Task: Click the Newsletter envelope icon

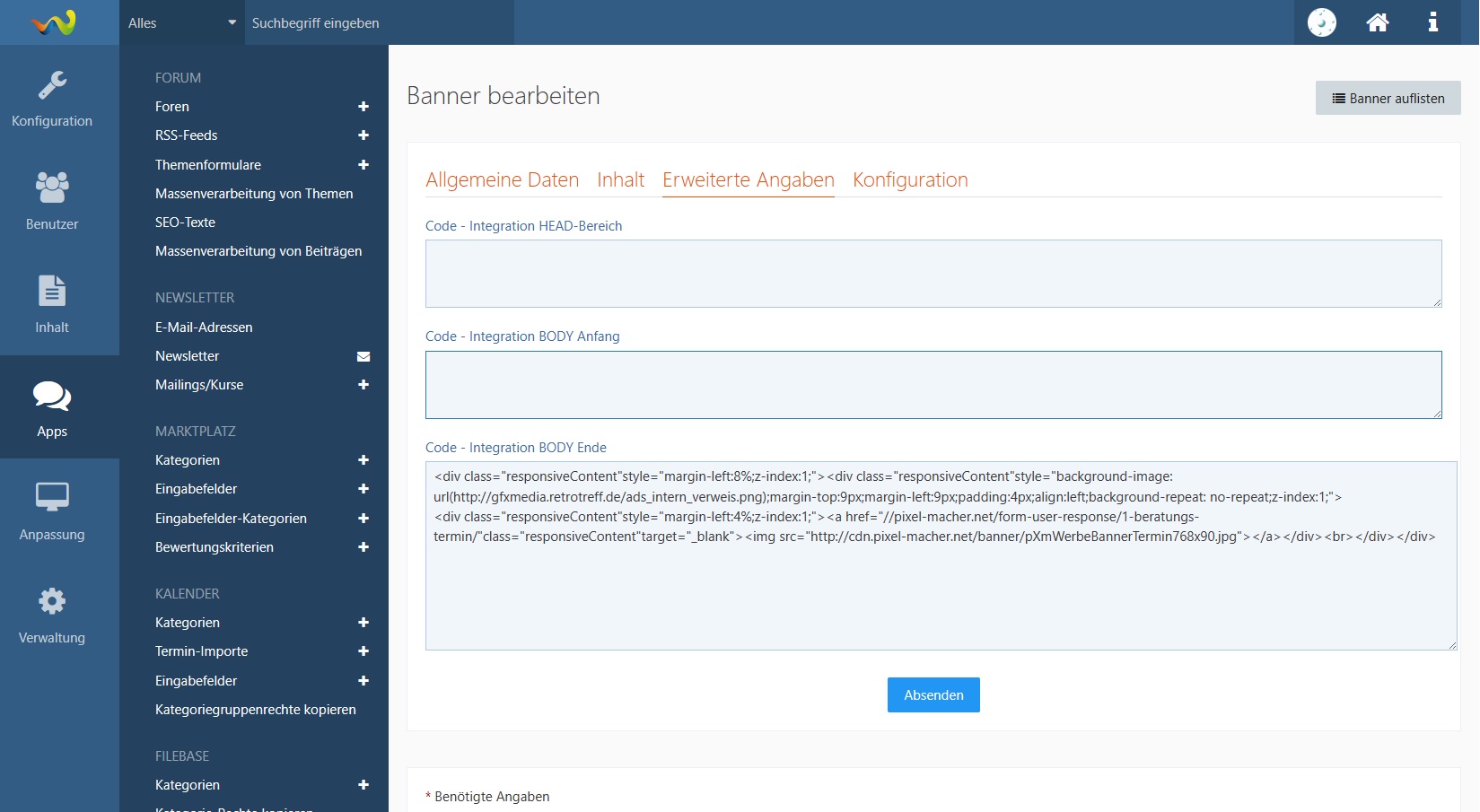Action: tap(363, 356)
